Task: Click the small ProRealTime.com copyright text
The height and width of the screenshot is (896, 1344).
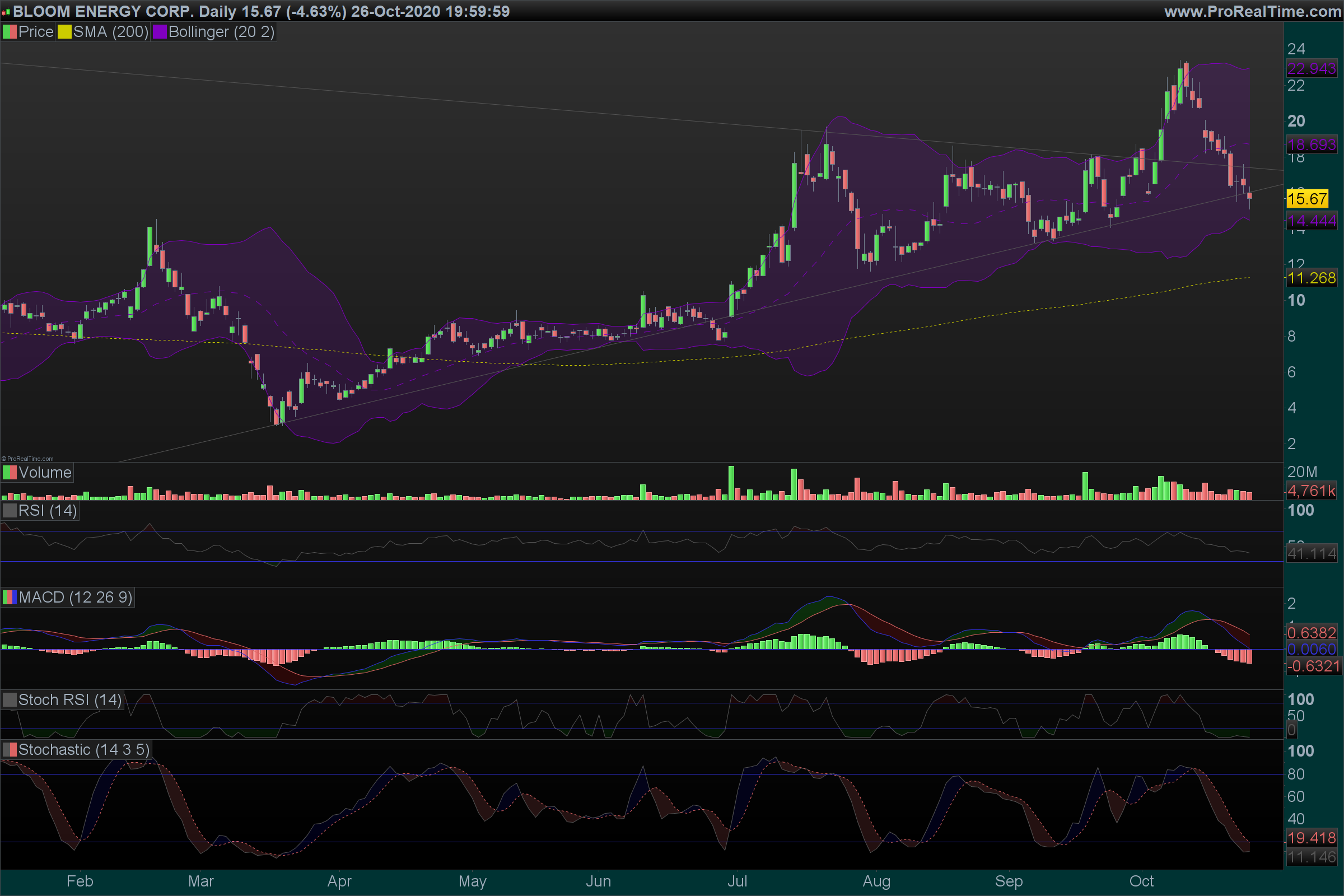Action: point(27,458)
